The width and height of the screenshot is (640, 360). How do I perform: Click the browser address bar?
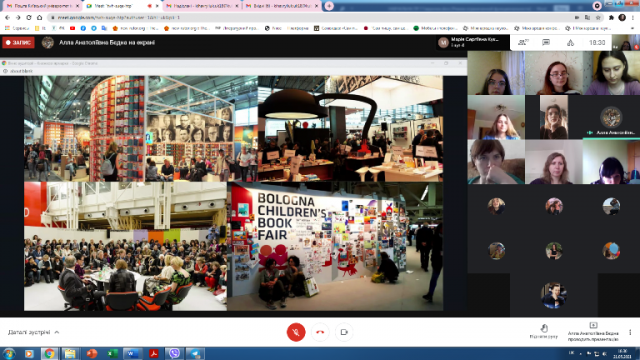[310, 18]
